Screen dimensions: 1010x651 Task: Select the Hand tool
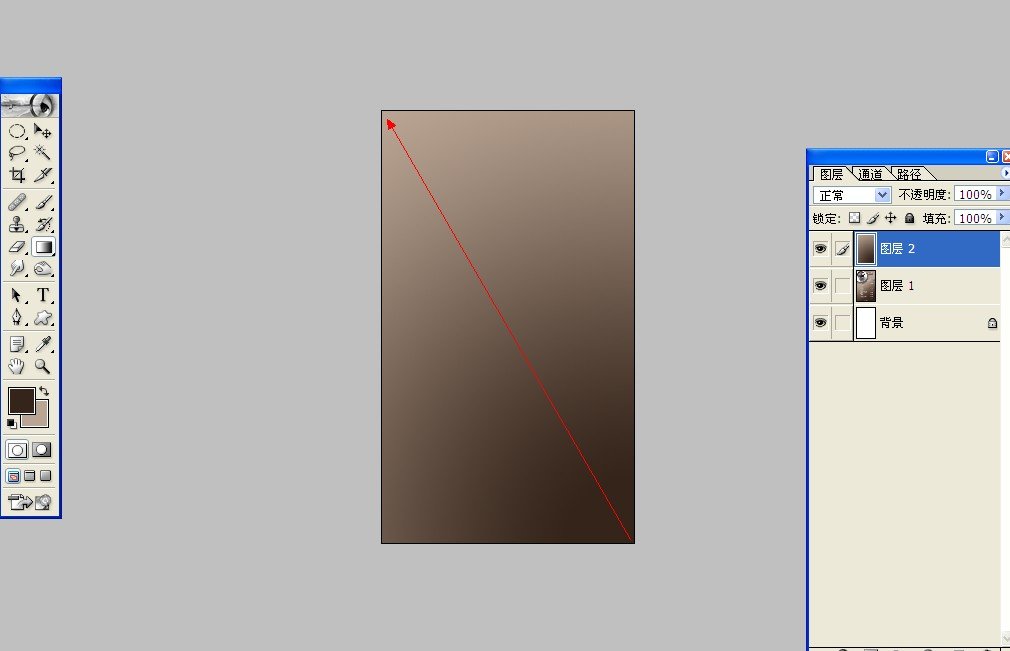(x=17, y=367)
